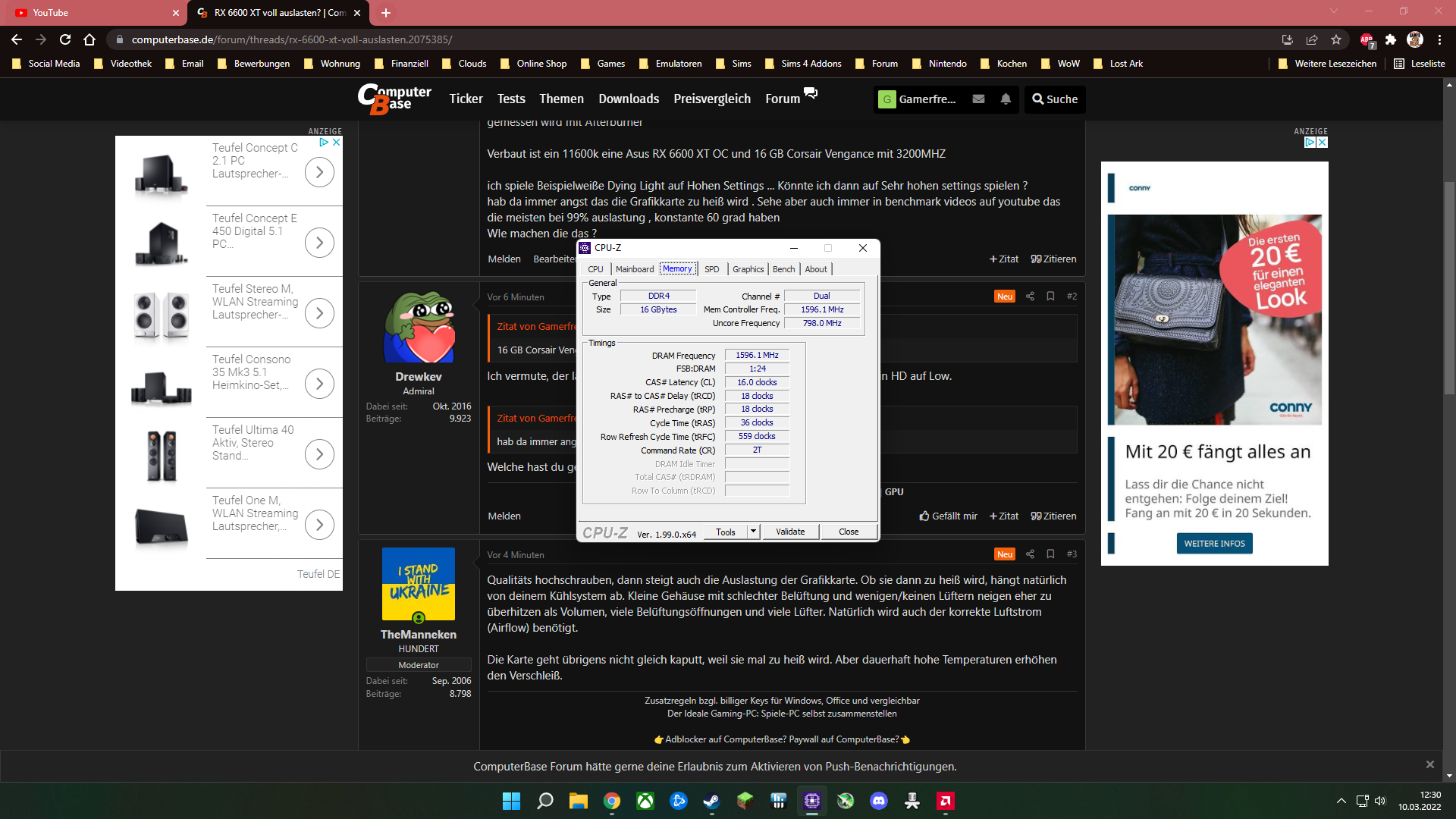This screenshot has width=1456, height=819.
Task: Open Chrome extensions puzzle icon
Action: [1390, 39]
